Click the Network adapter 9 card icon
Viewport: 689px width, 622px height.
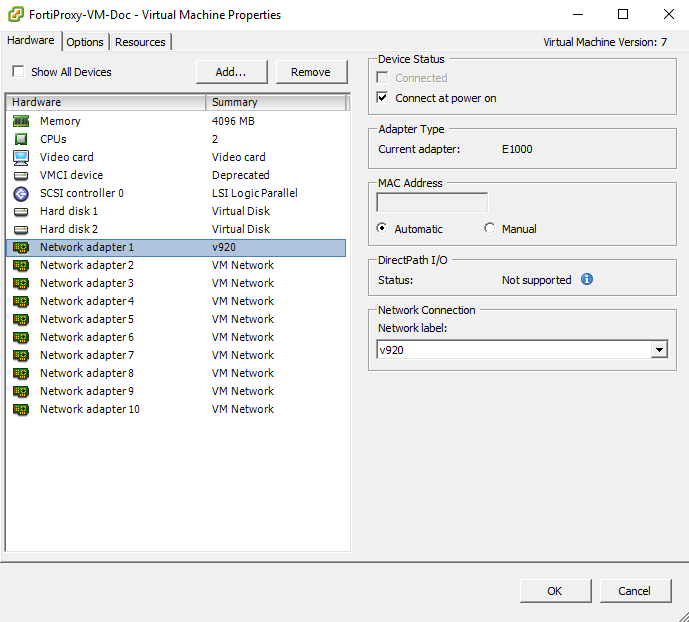point(21,391)
